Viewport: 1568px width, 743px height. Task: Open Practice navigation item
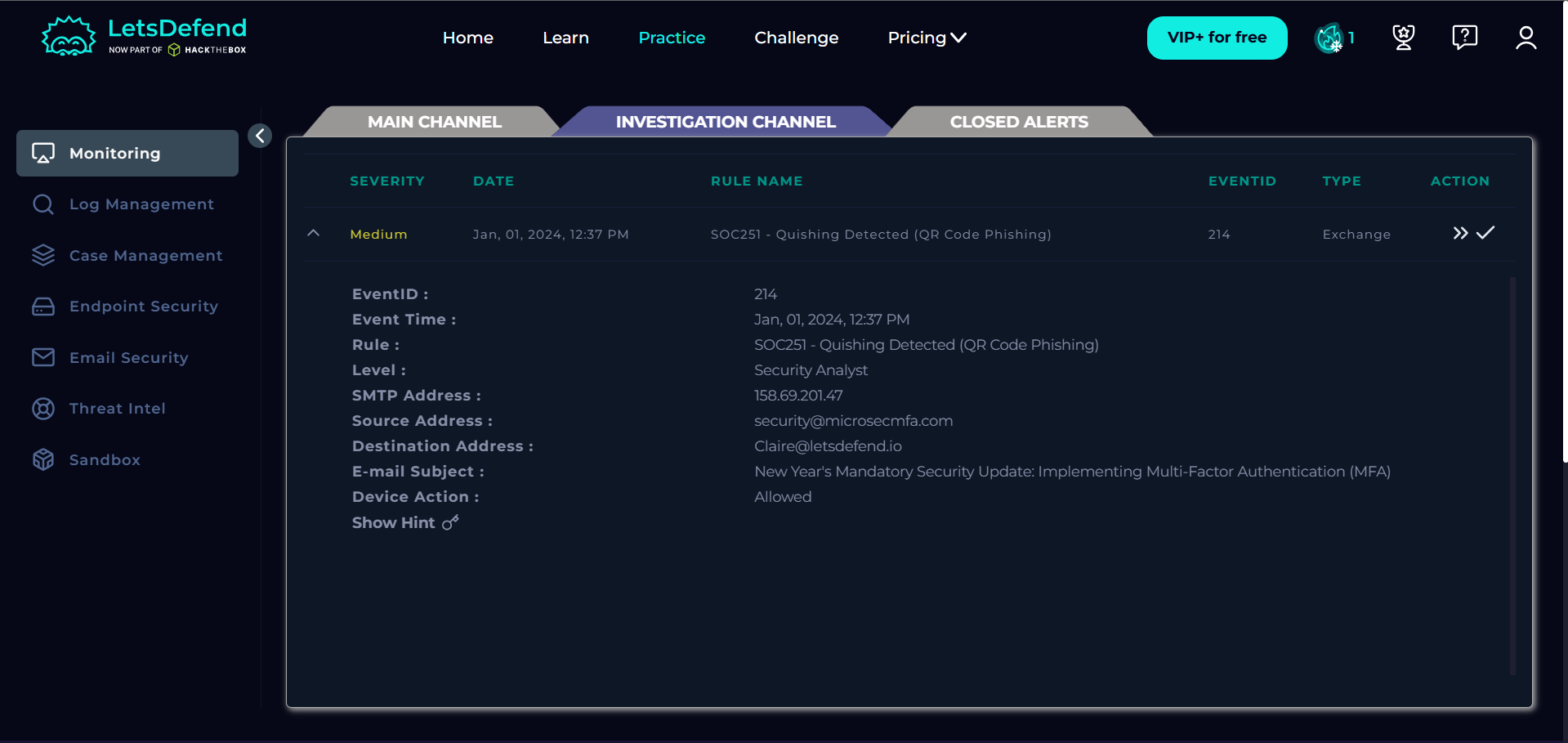672,38
